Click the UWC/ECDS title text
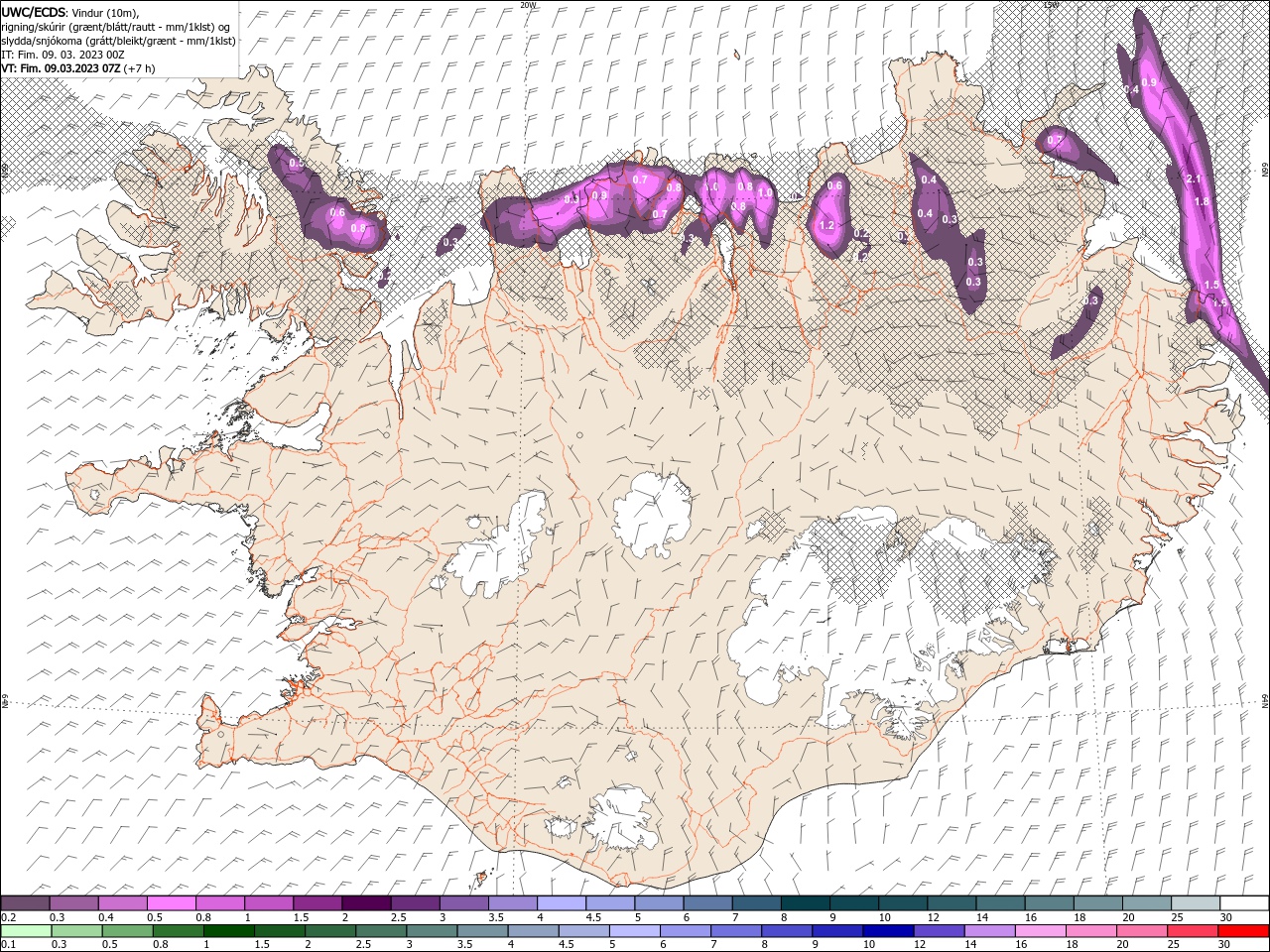Viewport: 1270px width, 952px height. (35, 12)
